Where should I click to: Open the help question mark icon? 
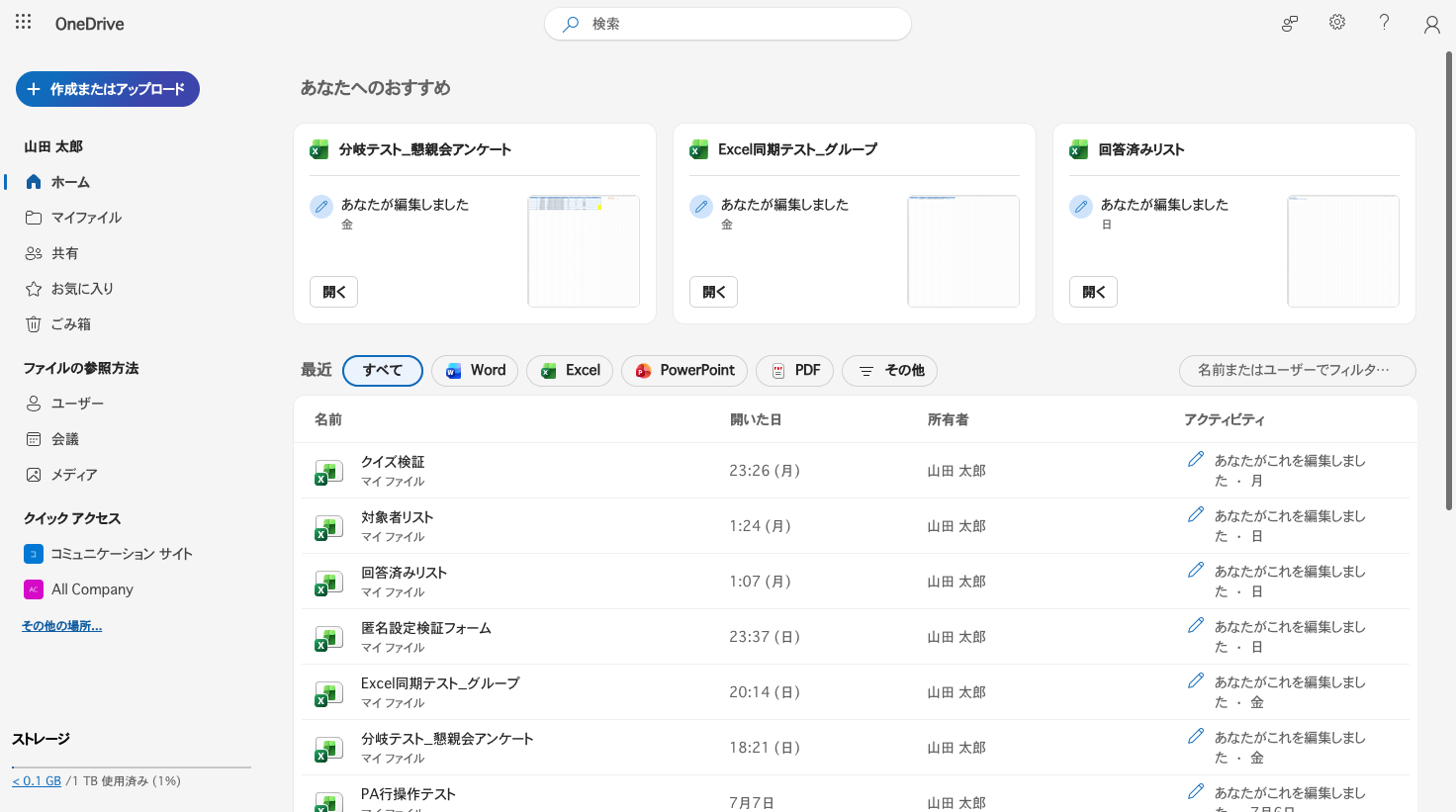click(1385, 22)
